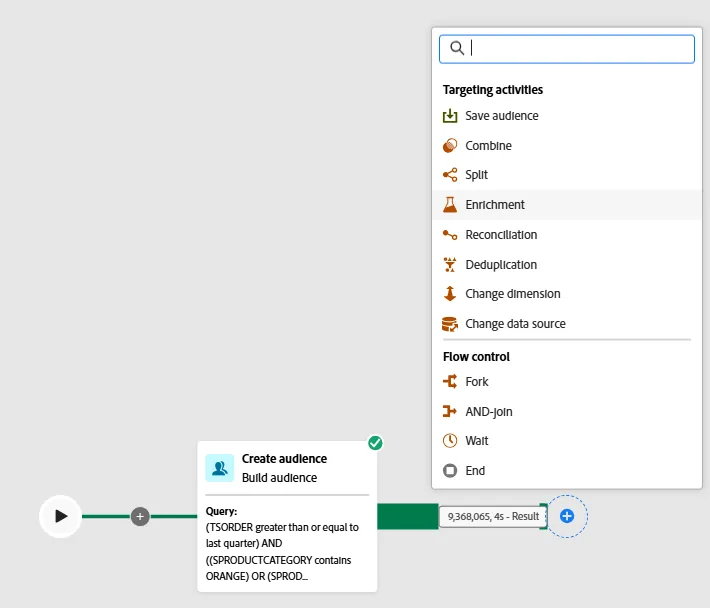This screenshot has height=608, width=710.
Task: Click the thick green transition bar
Action: click(x=408, y=516)
